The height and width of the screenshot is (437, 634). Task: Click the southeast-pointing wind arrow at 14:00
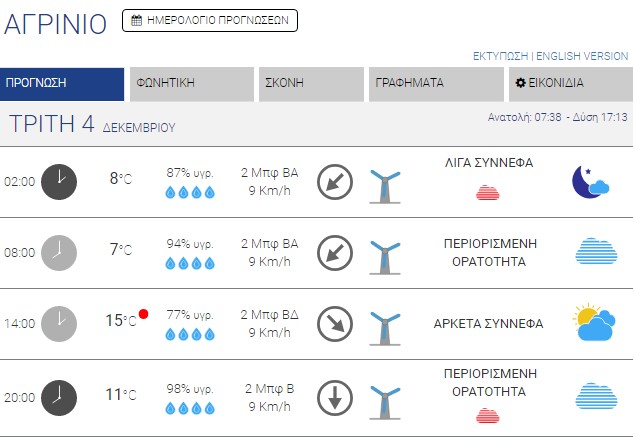tap(335, 323)
